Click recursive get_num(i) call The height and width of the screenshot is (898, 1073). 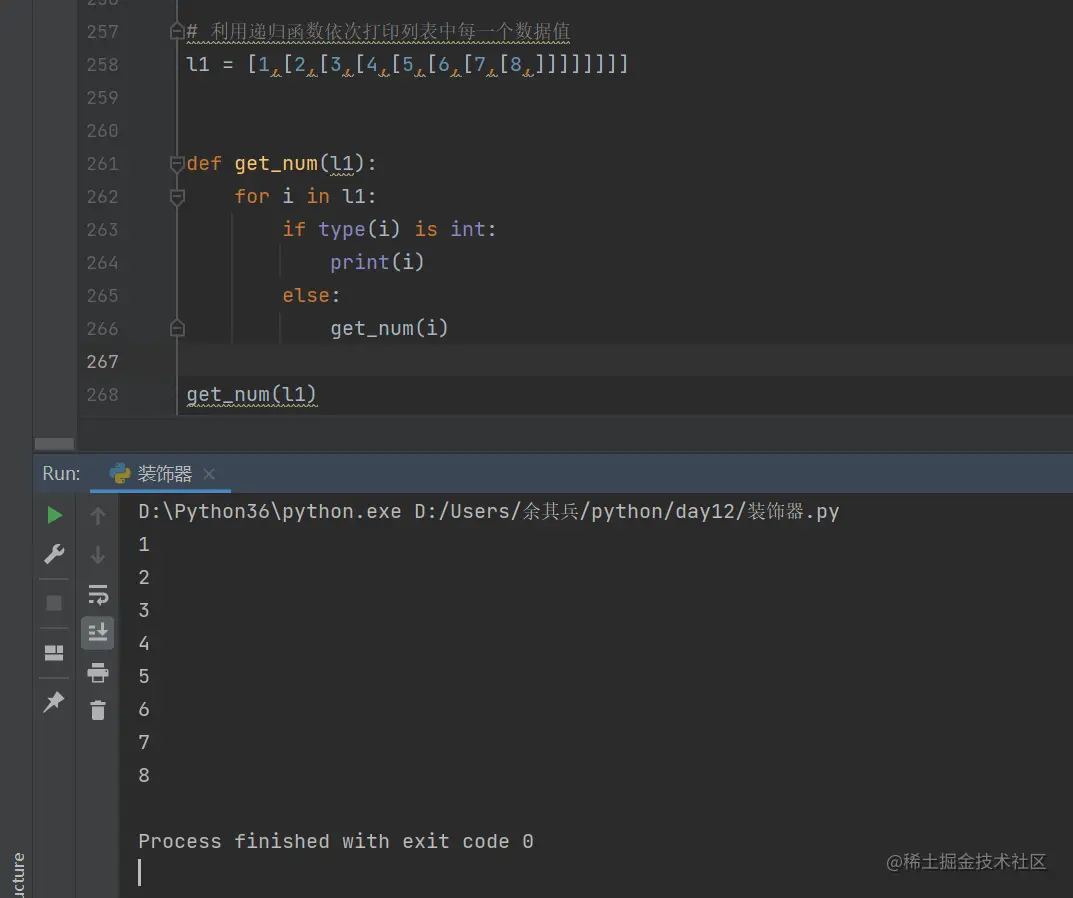pos(389,329)
